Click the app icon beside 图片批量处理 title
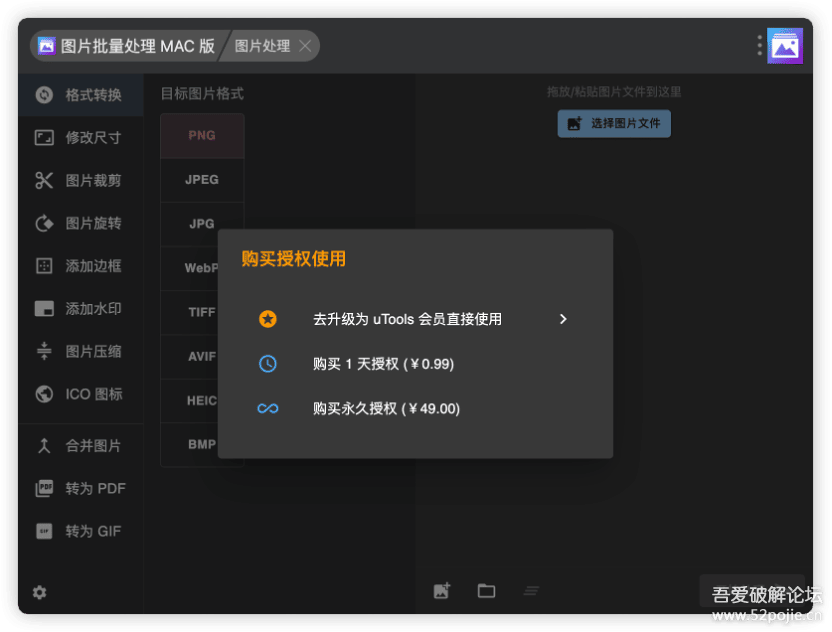This screenshot has height=632, width=832. [47, 46]
